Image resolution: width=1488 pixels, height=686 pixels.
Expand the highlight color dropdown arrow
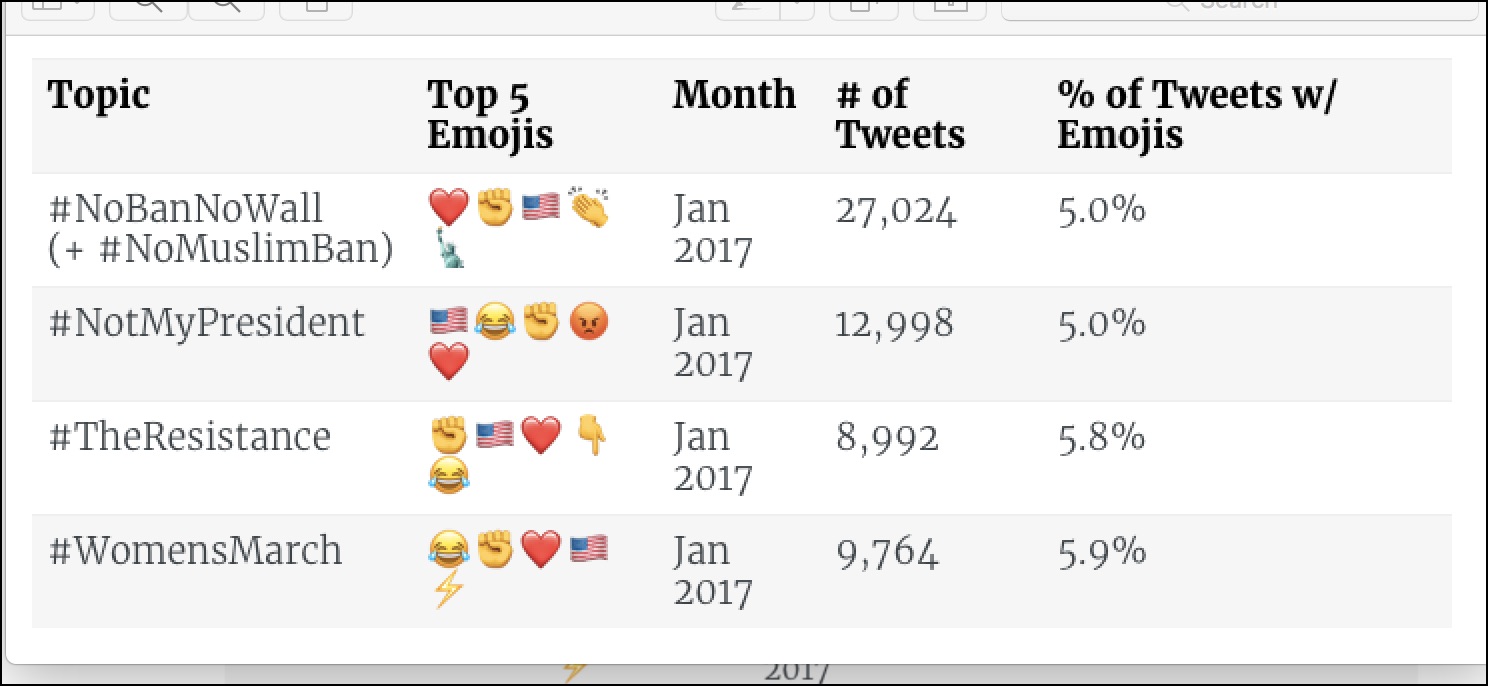[797, 8]
